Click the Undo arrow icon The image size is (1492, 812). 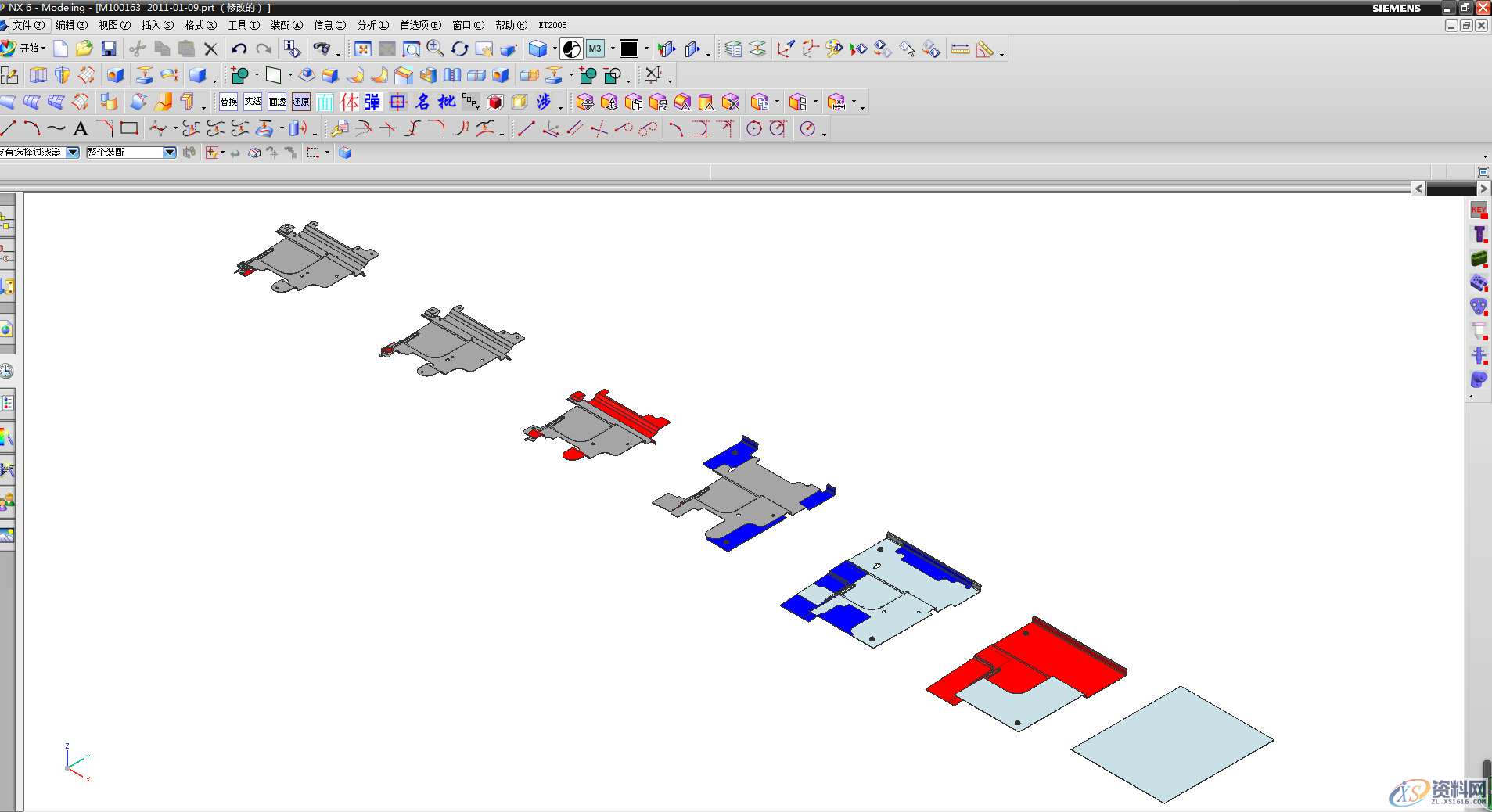click(239, 49)
